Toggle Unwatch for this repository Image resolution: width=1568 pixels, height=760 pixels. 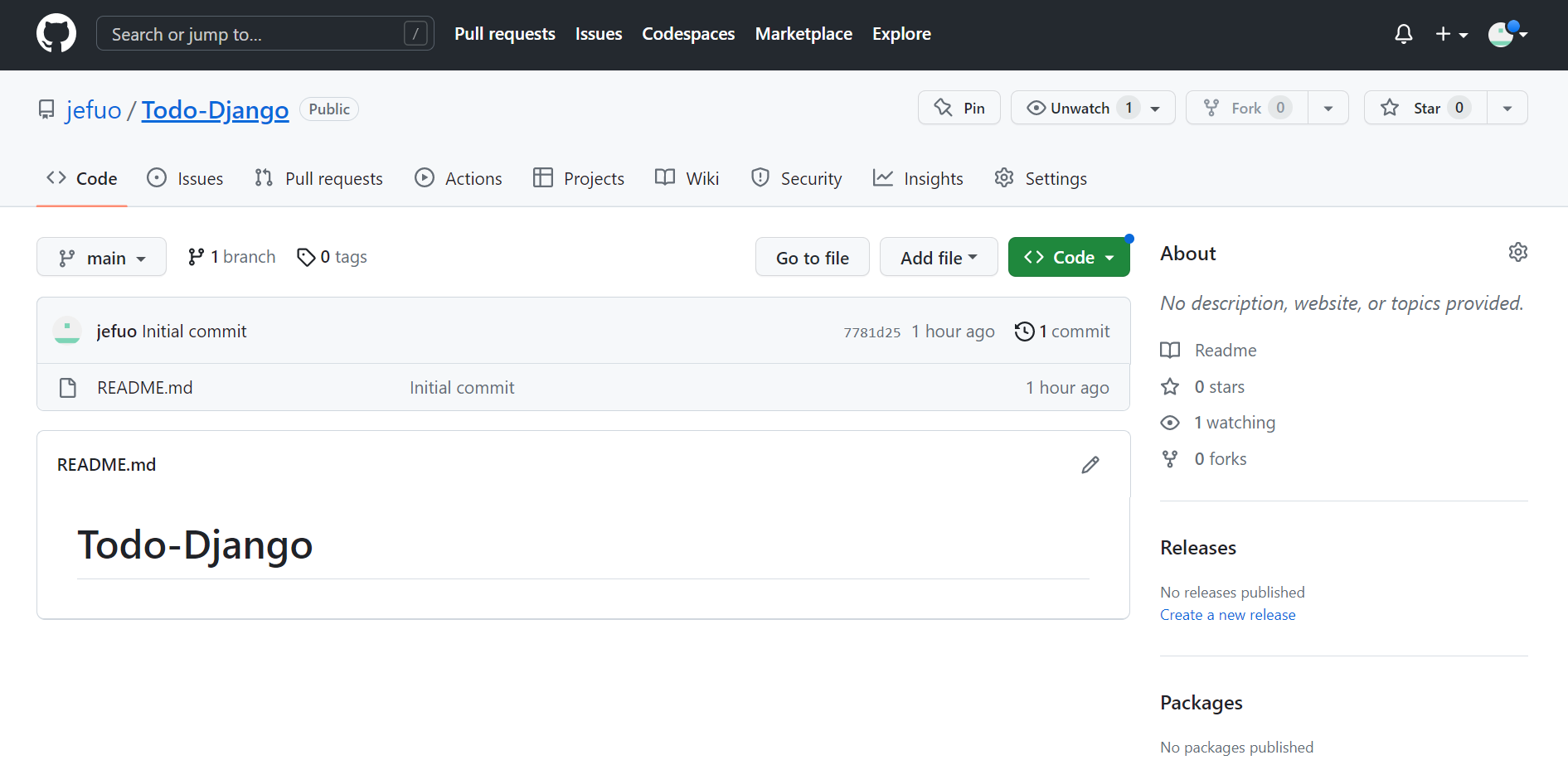1093,108
